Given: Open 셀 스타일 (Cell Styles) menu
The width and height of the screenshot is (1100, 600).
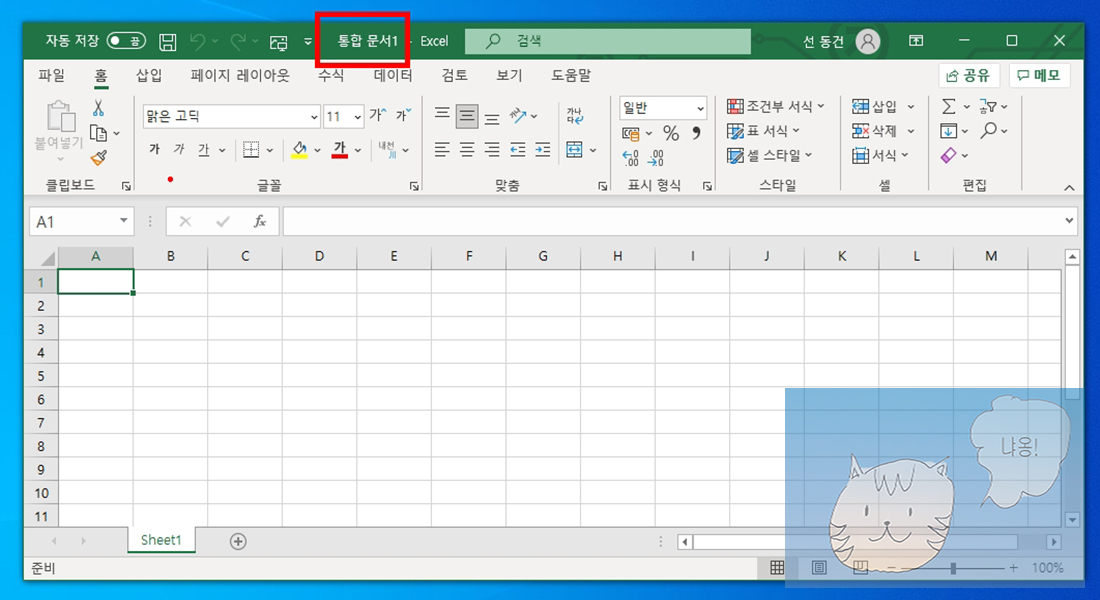Looking at the screenshot, I should click(770, 155).
